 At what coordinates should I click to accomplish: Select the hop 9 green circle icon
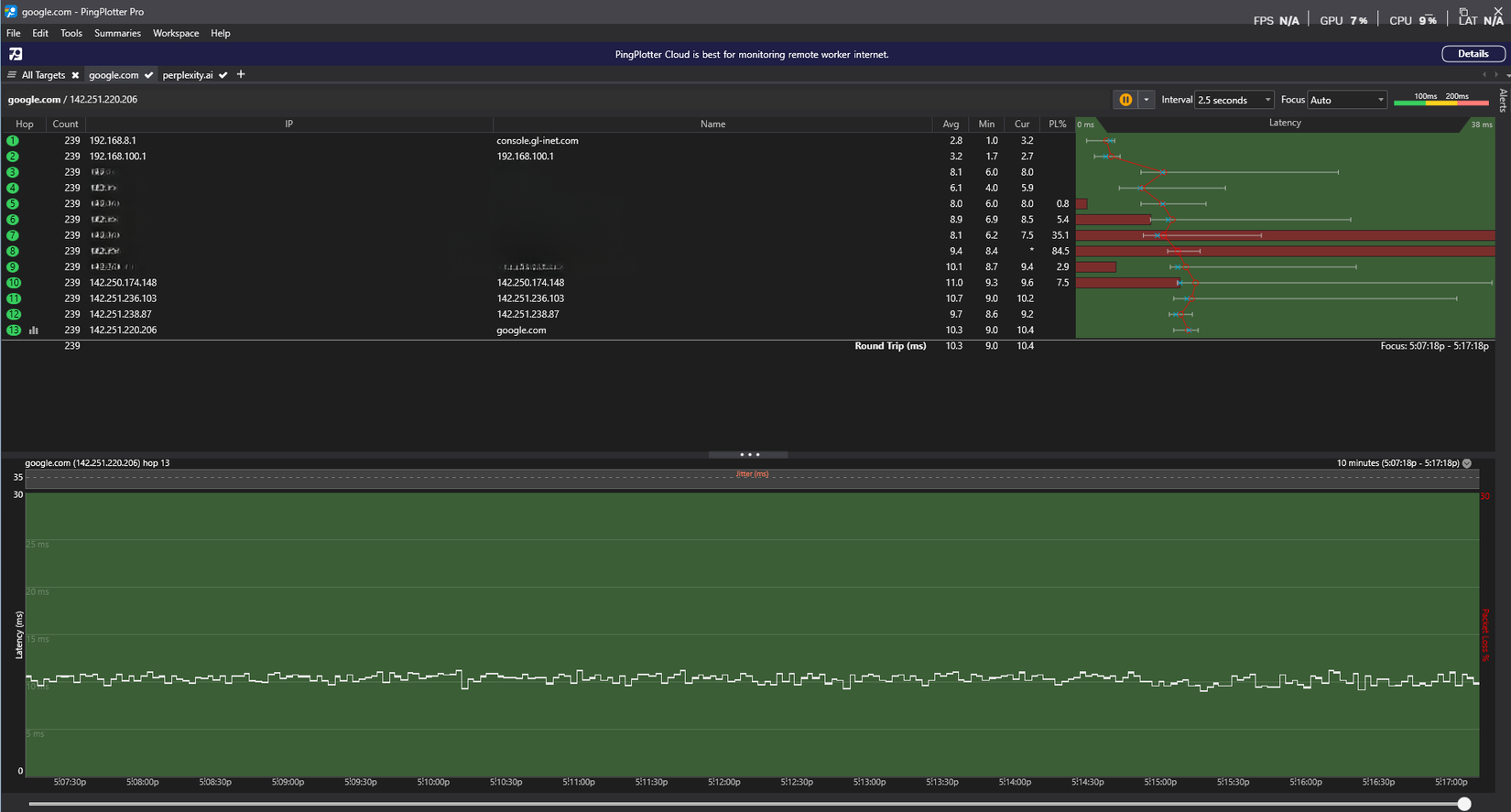pyautogui.click(x=13, y=267)
